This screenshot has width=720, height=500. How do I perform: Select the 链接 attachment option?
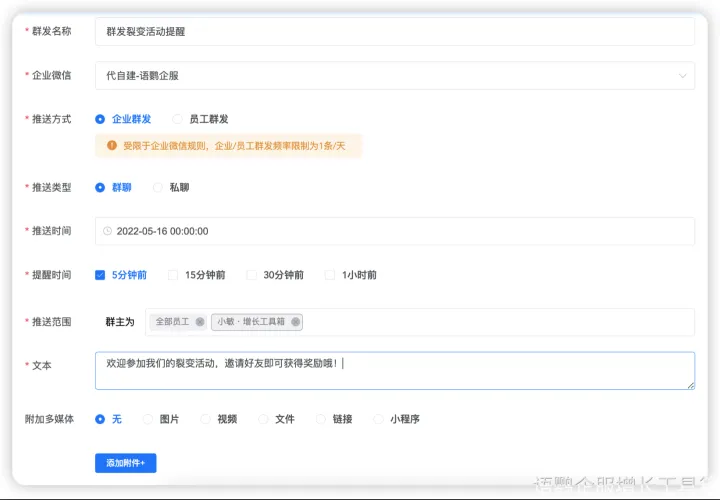321,419
